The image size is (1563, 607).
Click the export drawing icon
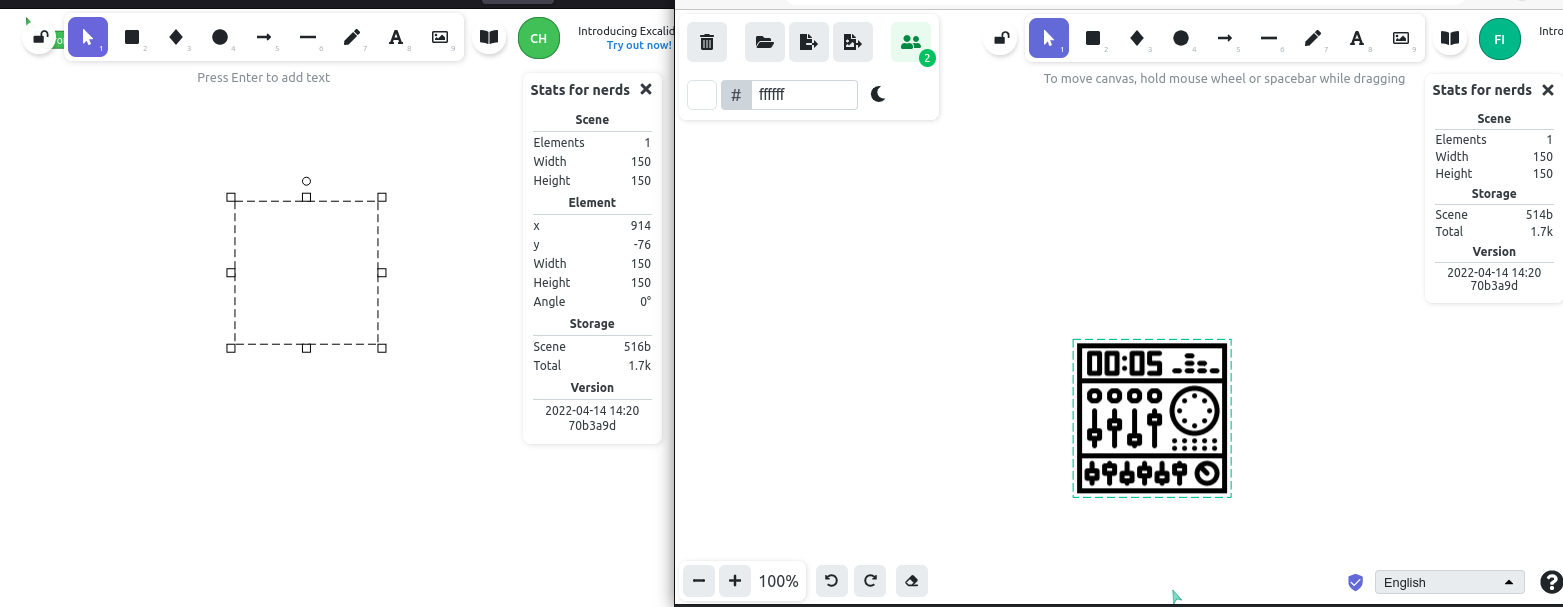click(x=809, y=42)
